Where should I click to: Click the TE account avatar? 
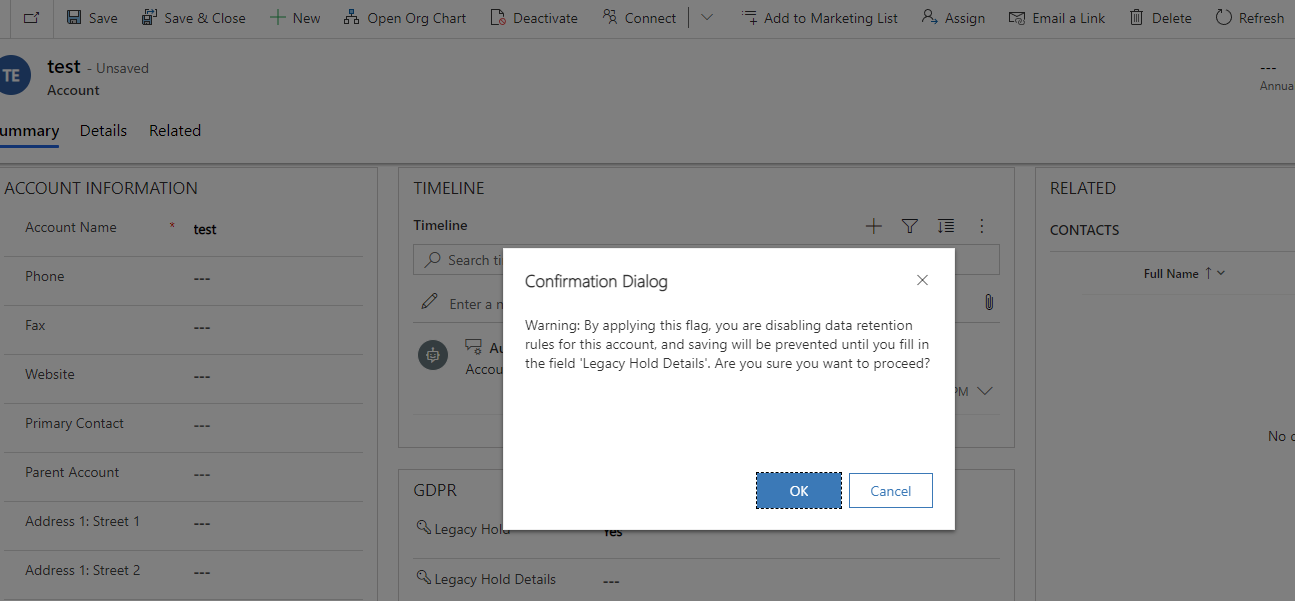14,76
